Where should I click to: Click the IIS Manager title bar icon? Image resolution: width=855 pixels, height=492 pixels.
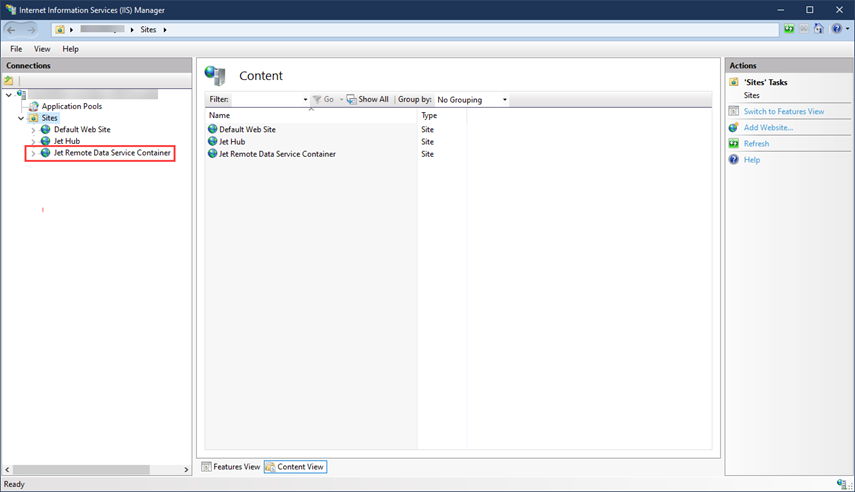(x=11, y=10)
